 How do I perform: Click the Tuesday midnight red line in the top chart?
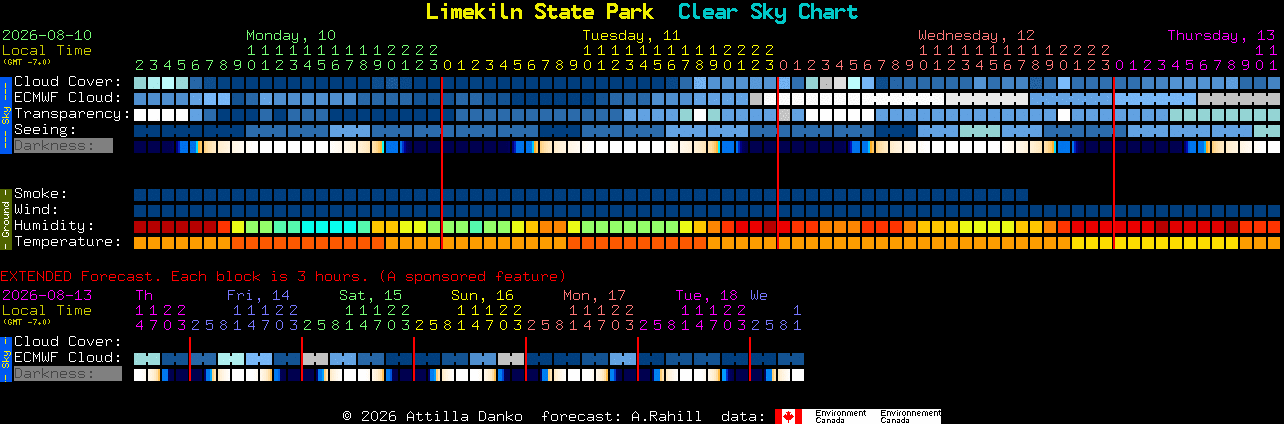778,162
